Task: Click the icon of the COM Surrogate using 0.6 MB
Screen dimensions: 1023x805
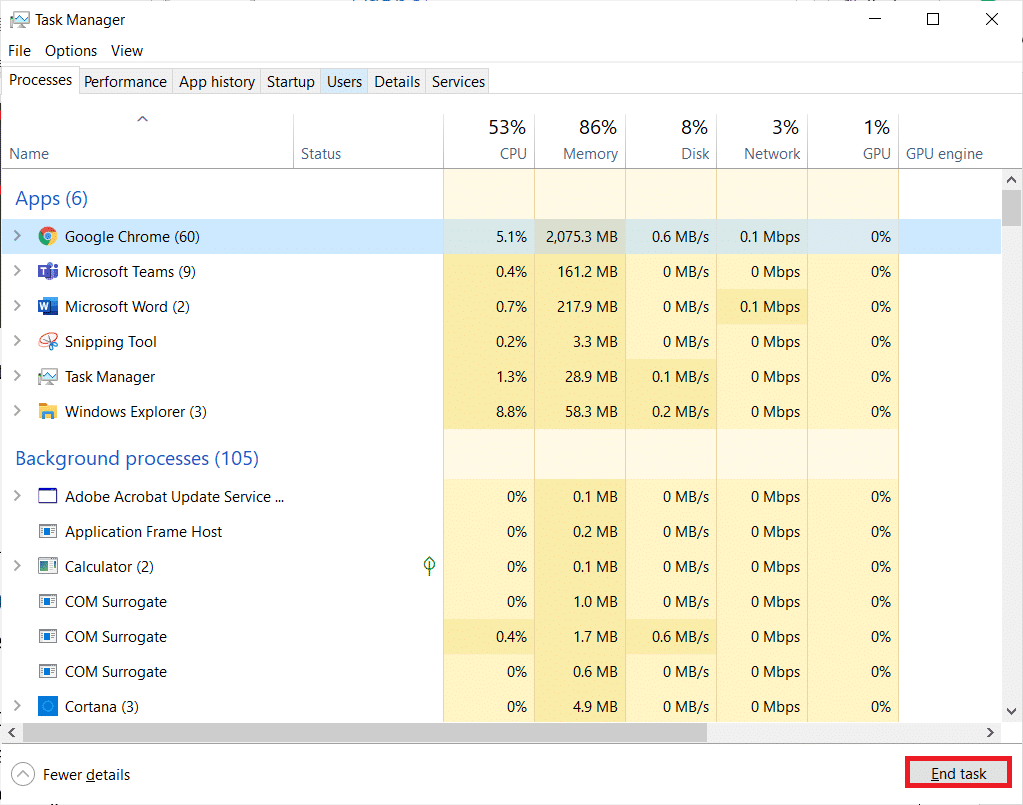Action: pyautogui.click(x=48, y=671)
